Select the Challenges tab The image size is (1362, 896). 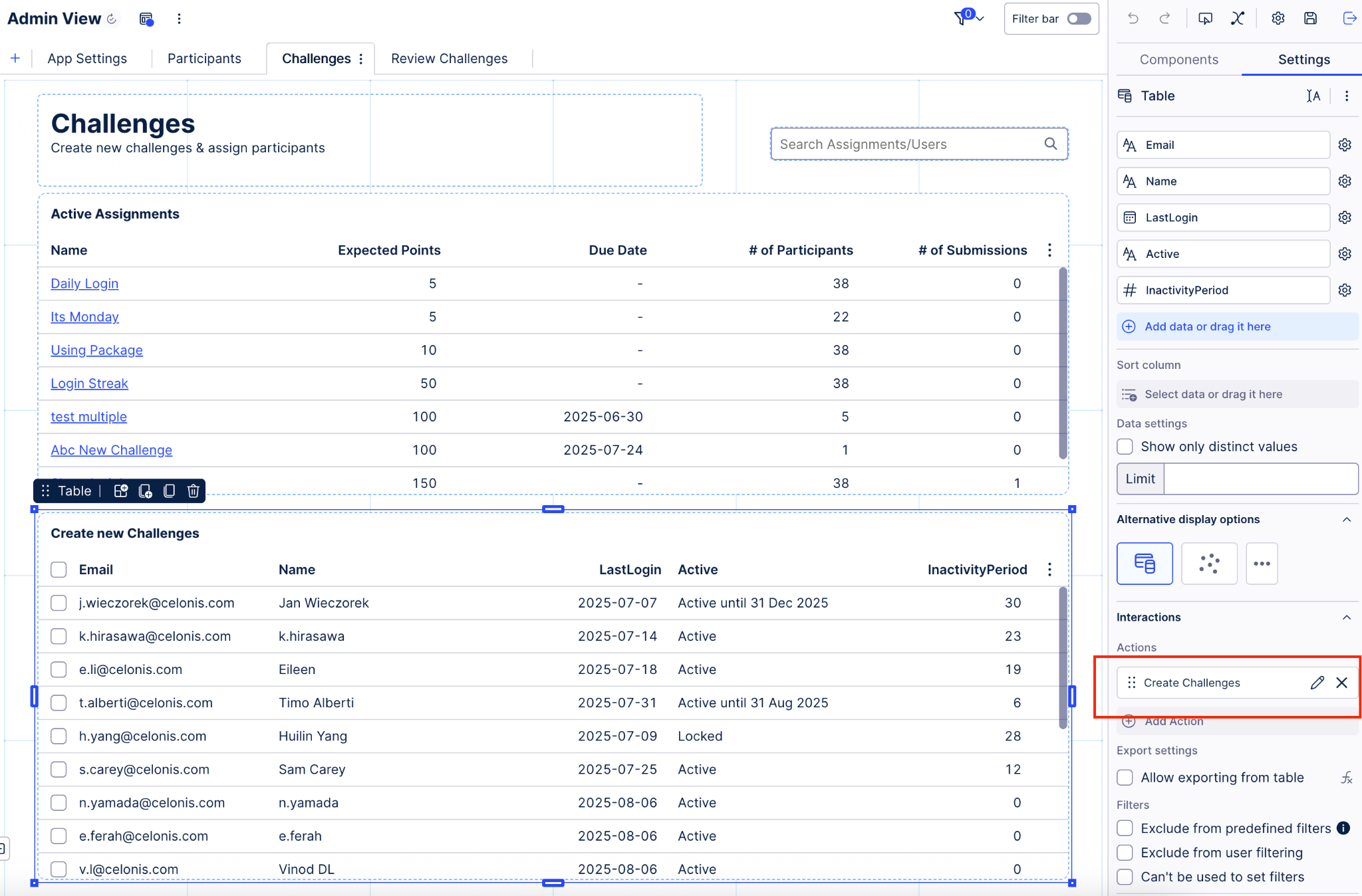(316, 58)
